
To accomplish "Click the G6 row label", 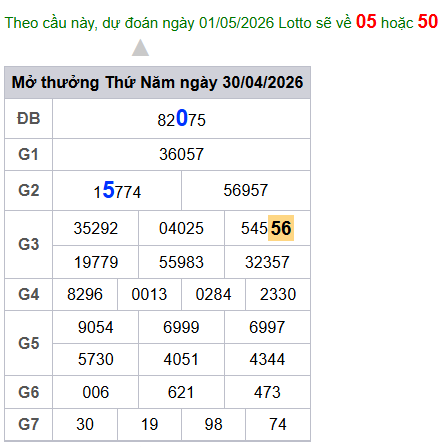I will coord(29,392).
